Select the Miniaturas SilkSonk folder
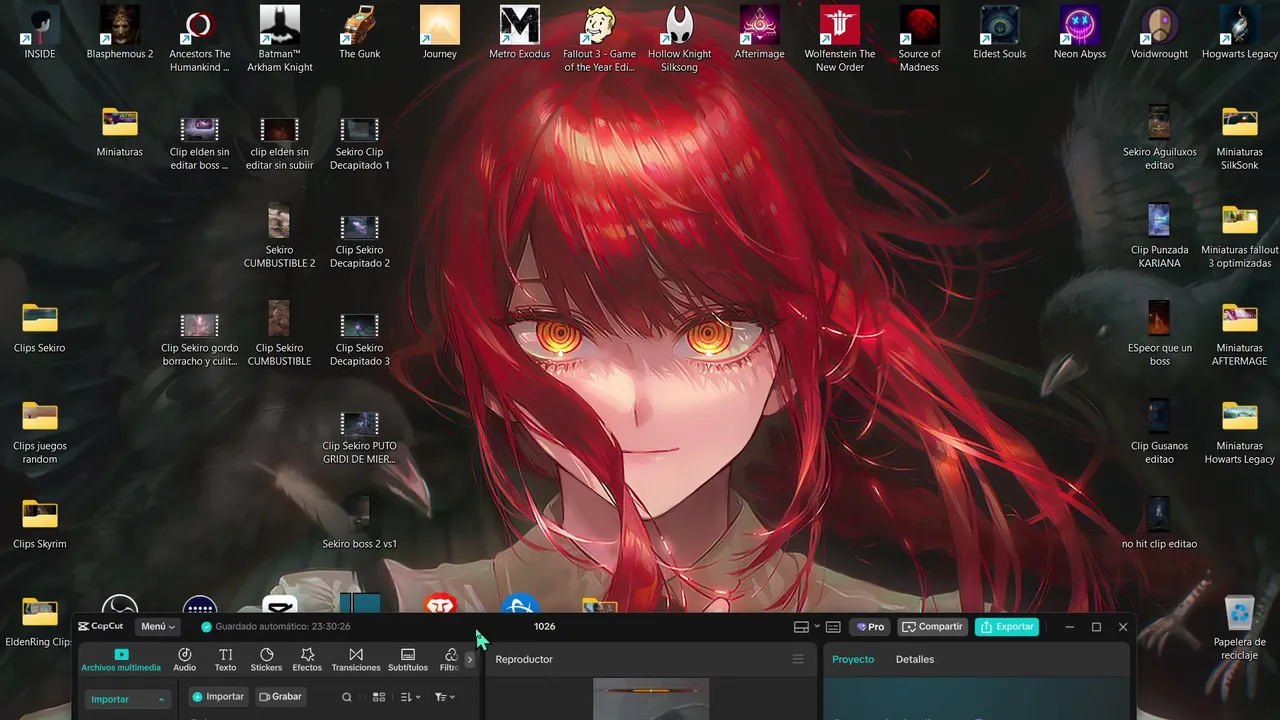This screenshot has height=720, width=1280. pyautogui.click(x=1240, y=138)
